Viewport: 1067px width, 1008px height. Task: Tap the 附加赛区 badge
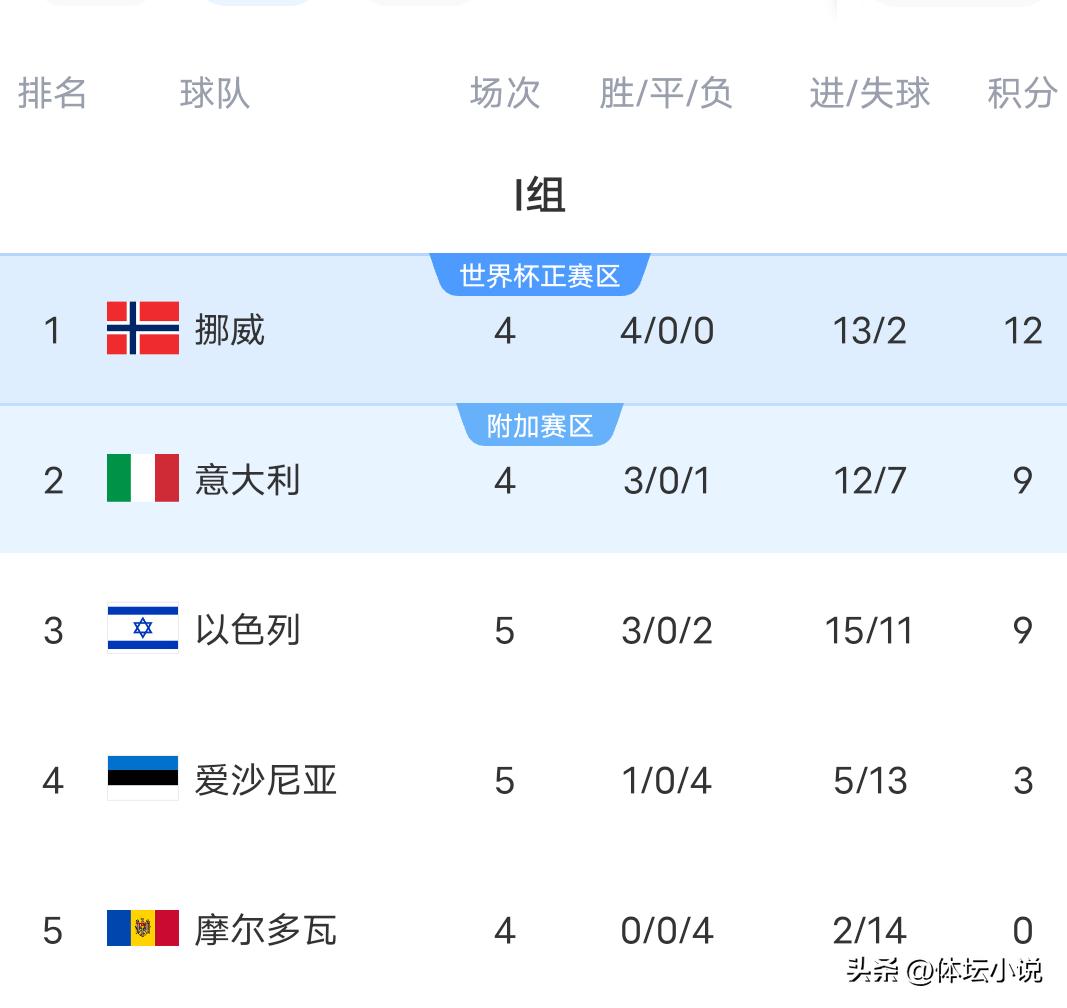[x=540, y=426]
